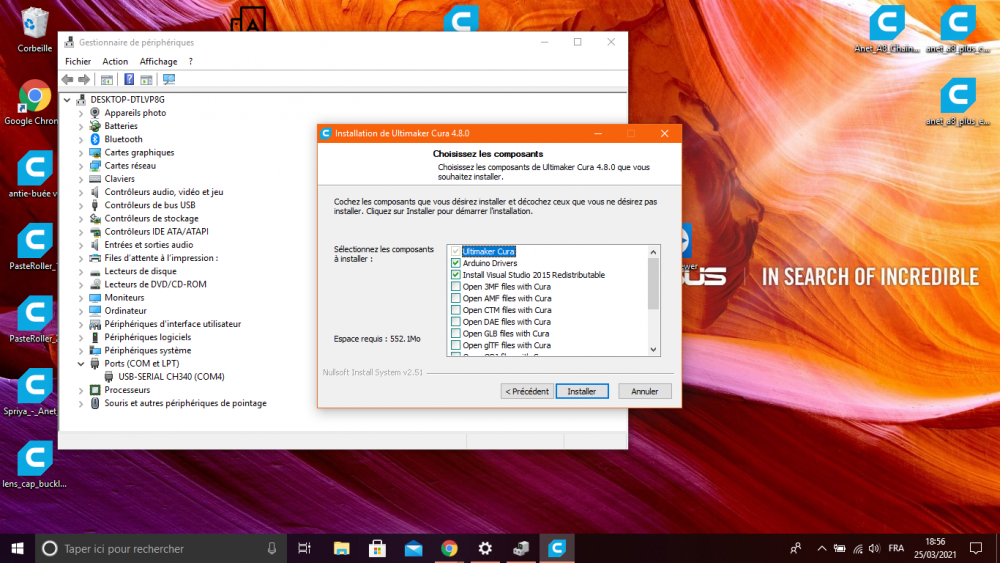Select the Google Chrome desktop shortcut
Image resolution: width=1000 pixels, height=563 pixels.
33,102
